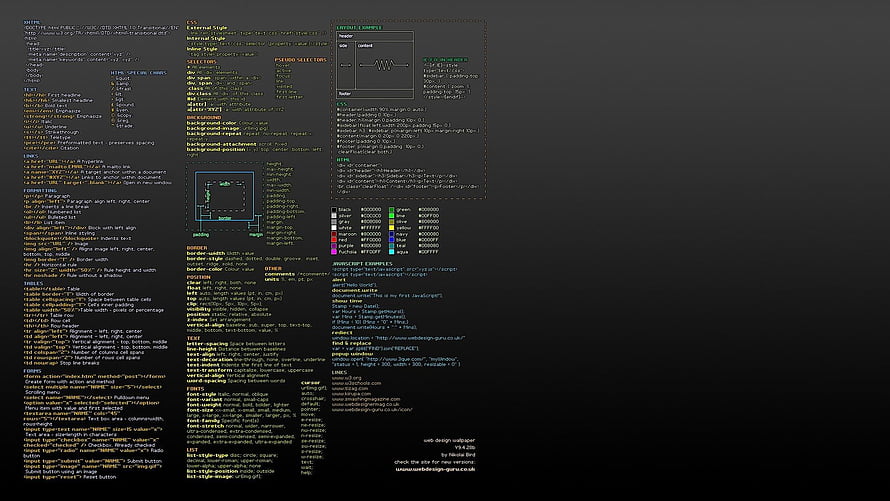Click the alert JavaScript label
The image size is (890, 501).
tap(339, 280)
